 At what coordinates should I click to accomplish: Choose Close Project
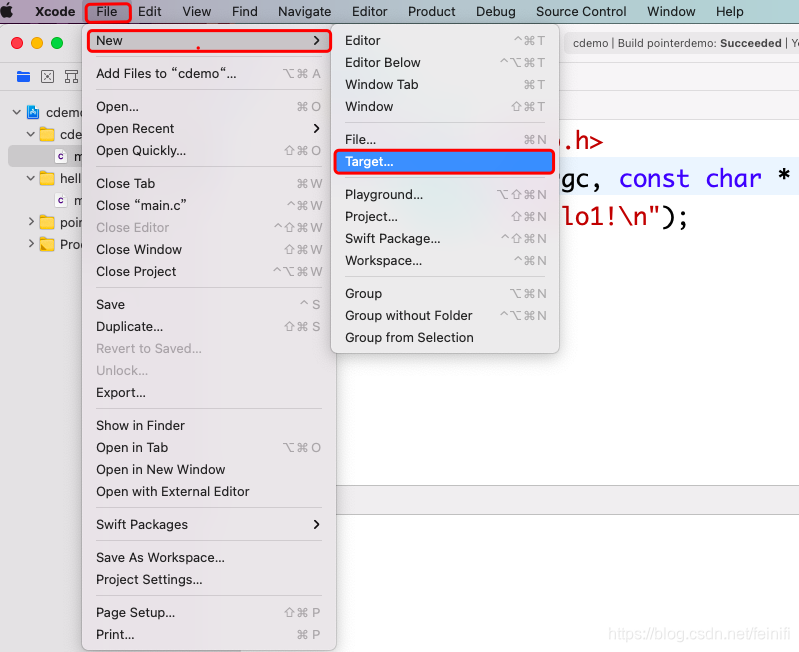click(x=209, y=271)
